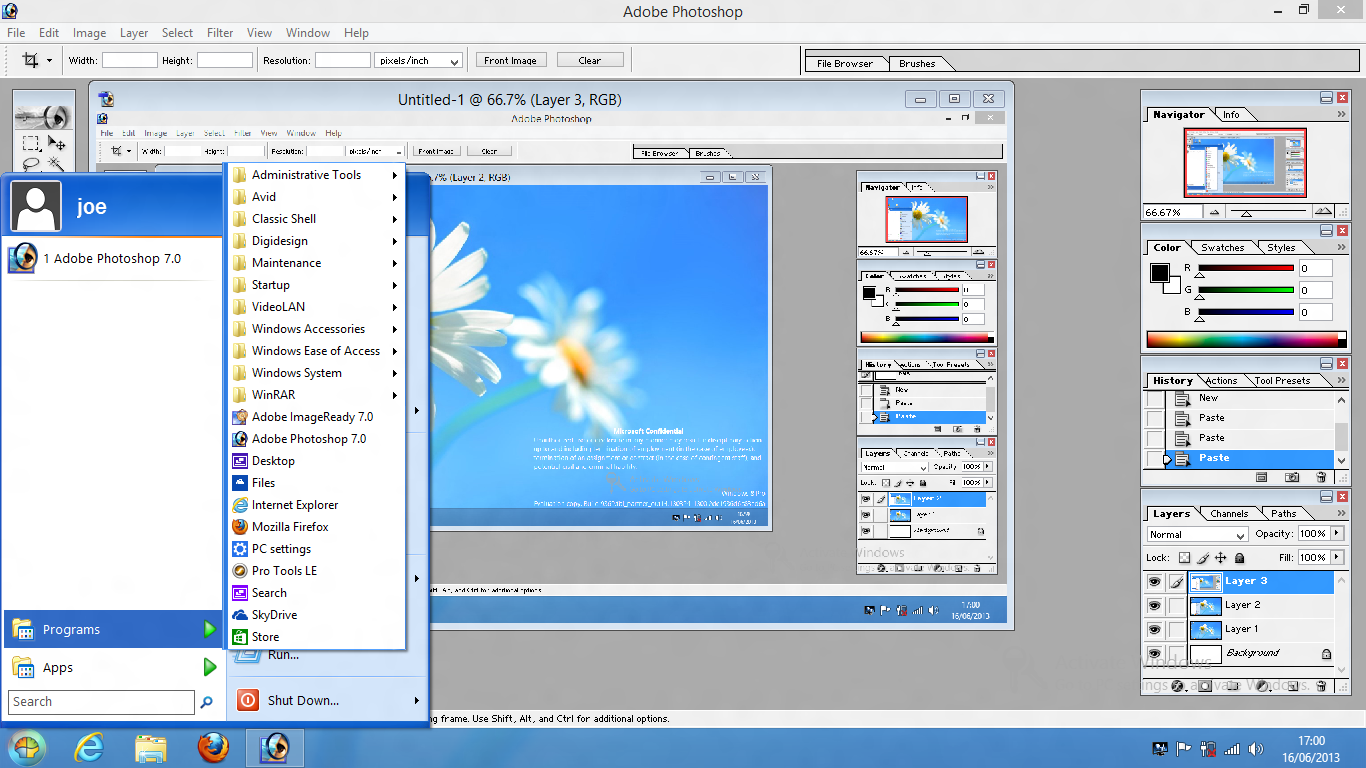Open the Image menu
Screen dimensions: 1366x768
[89, 33]
